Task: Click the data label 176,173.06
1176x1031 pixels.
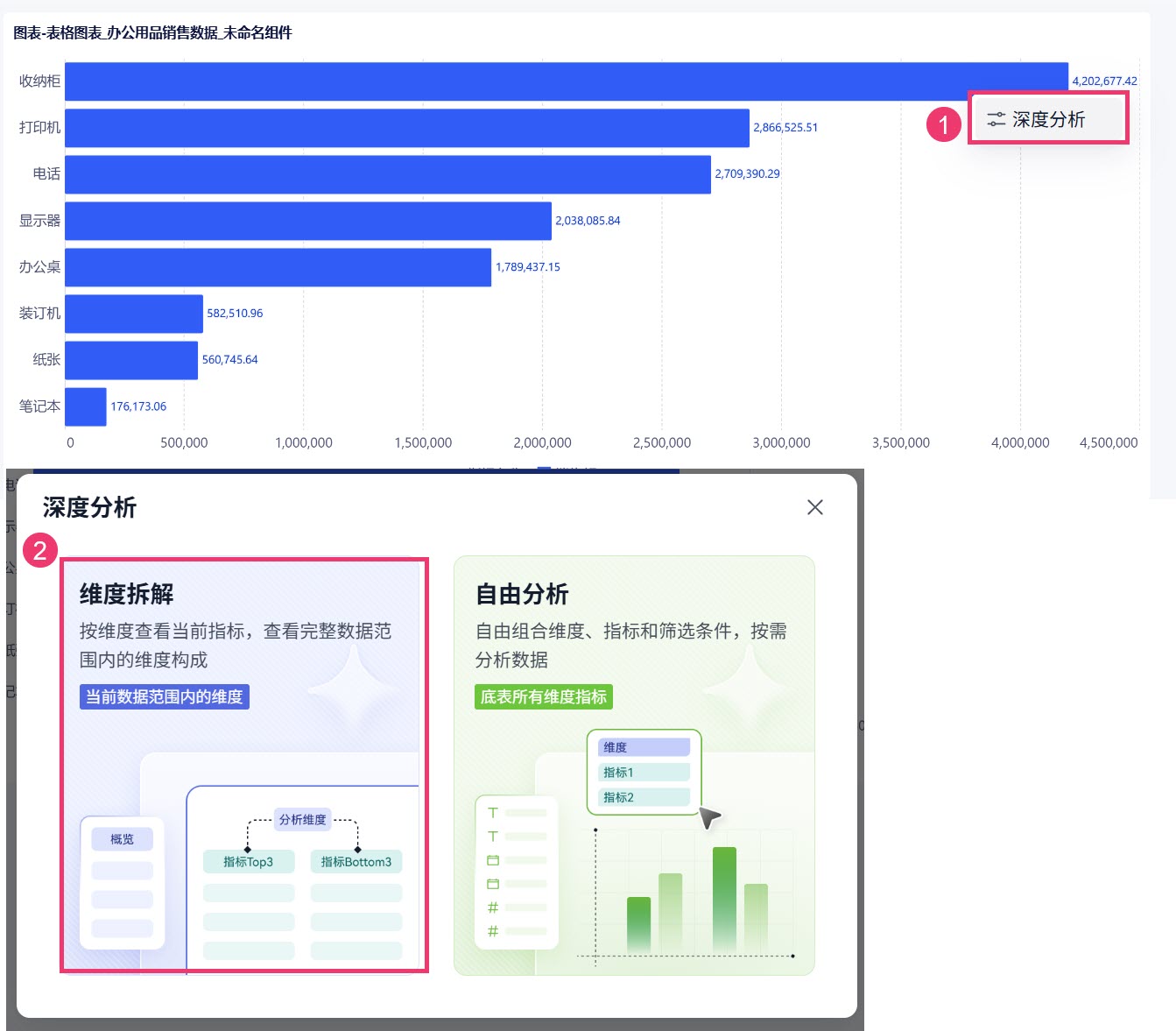Action: tap(138, 406)
